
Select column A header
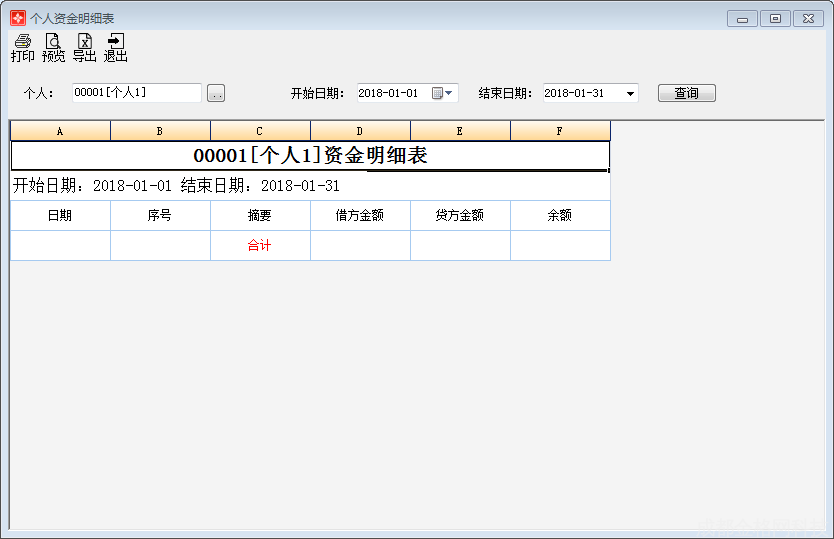pyautogui.click(x=60, y=131)
